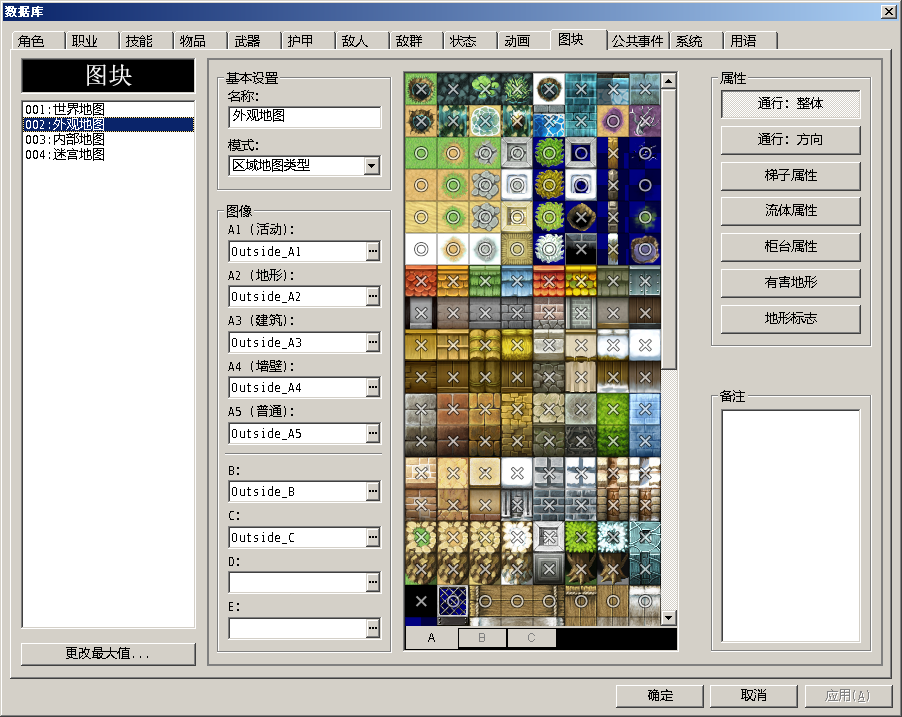Open the browse button for Outside_A4
This screenshot has width=902, height=717.
(373, 387)
